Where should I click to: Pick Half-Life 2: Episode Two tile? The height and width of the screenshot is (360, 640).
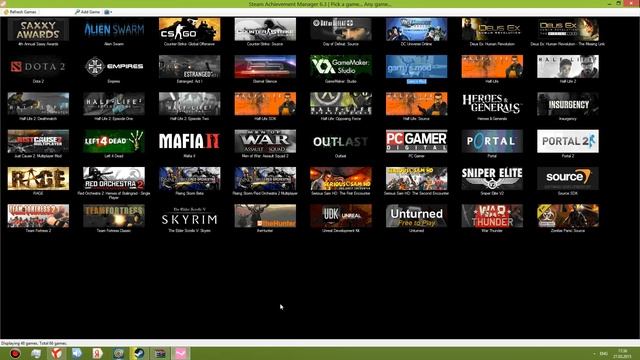pyautogui.click(x=189, y=104)
